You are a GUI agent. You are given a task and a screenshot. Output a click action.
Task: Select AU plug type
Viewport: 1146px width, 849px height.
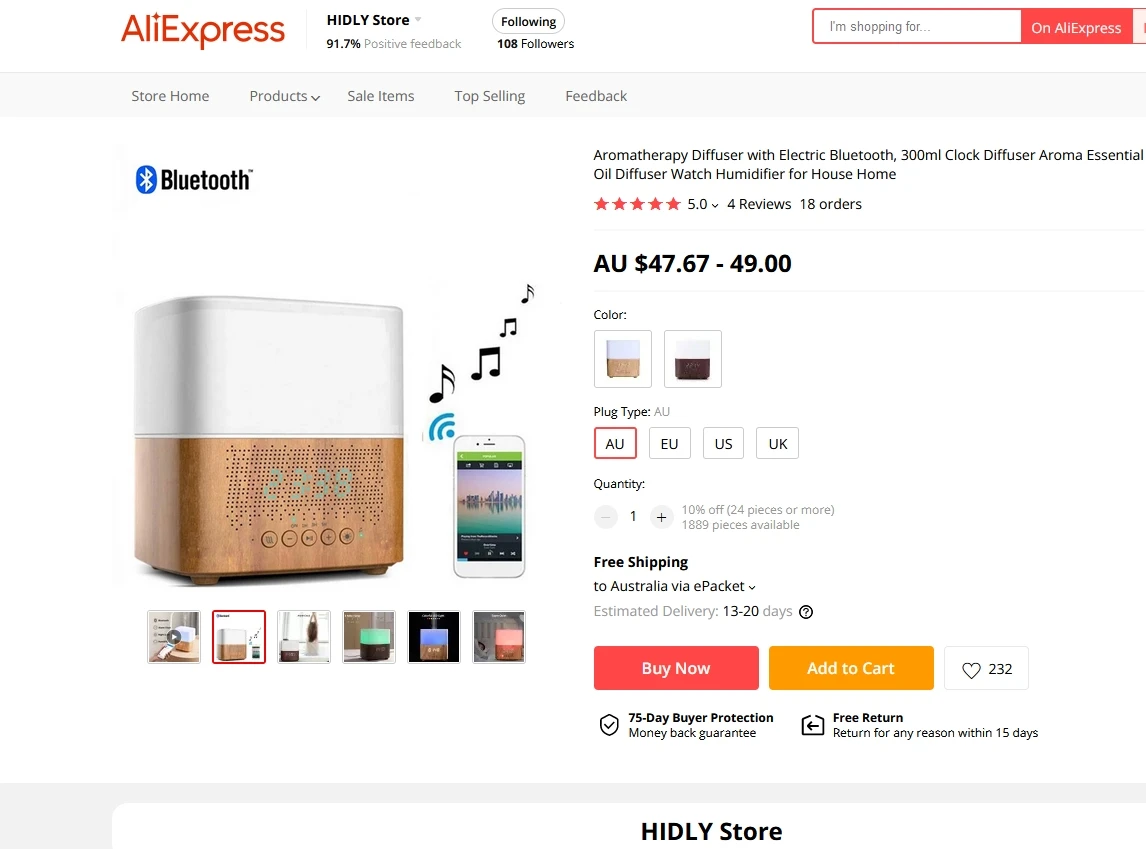click(615, 443)
